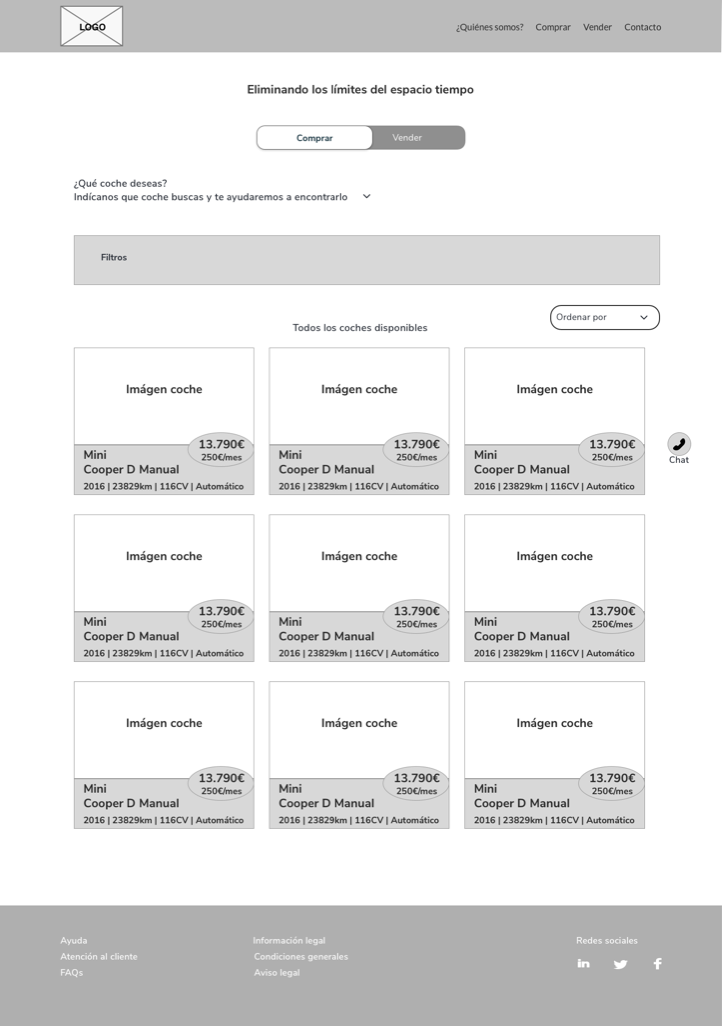Open the 'Ordenar por' dropdown
The height and width of the screenshot is (1026, 722).
click(604, 318)
